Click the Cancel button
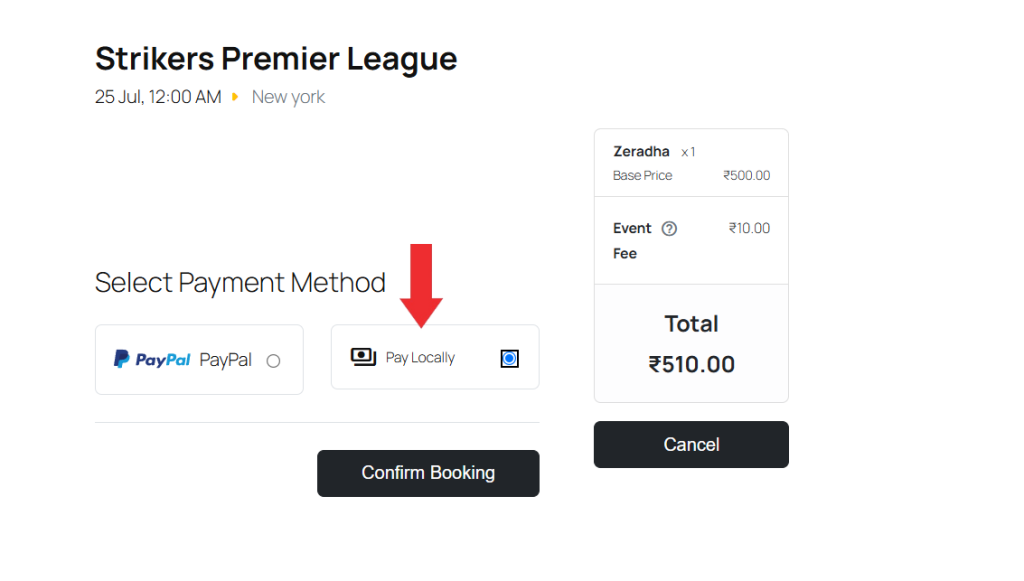 tap(691, 444)
